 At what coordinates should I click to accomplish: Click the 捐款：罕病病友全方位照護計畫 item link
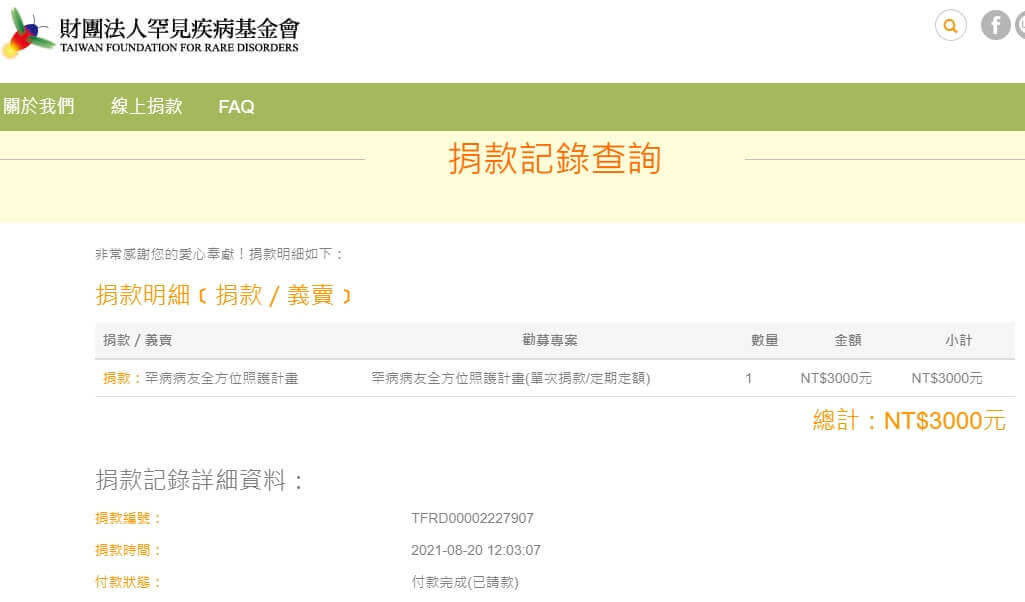(200, 378)
